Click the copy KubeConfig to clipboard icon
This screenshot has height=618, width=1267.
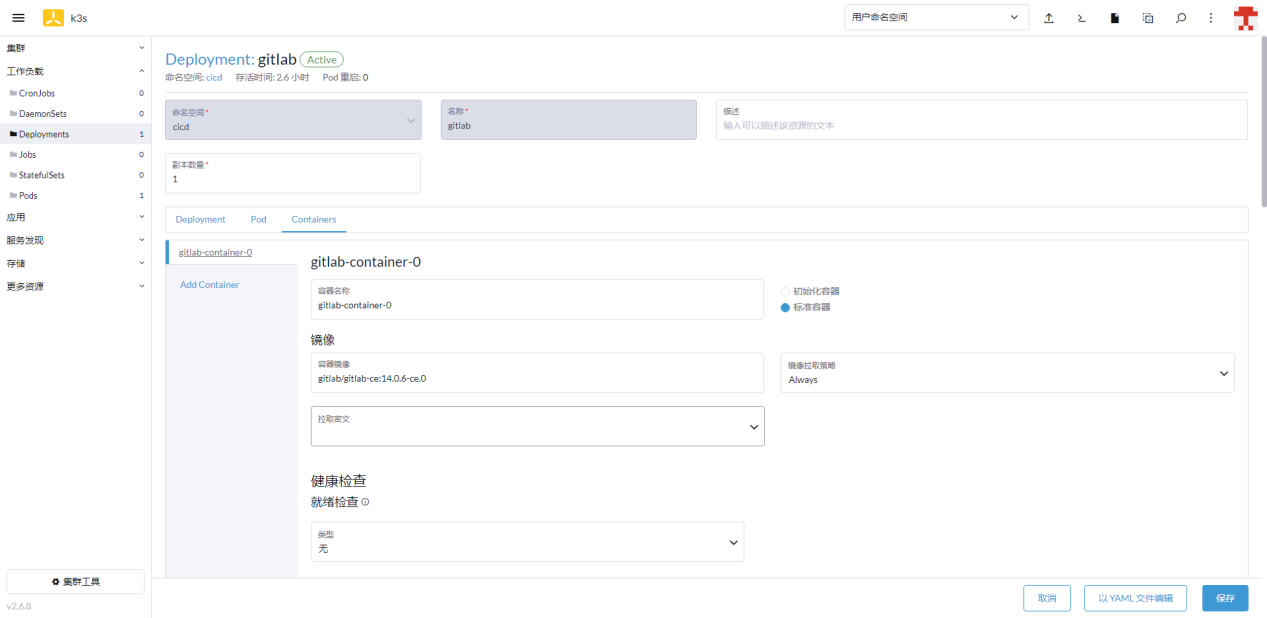[x=1148, y=18]
